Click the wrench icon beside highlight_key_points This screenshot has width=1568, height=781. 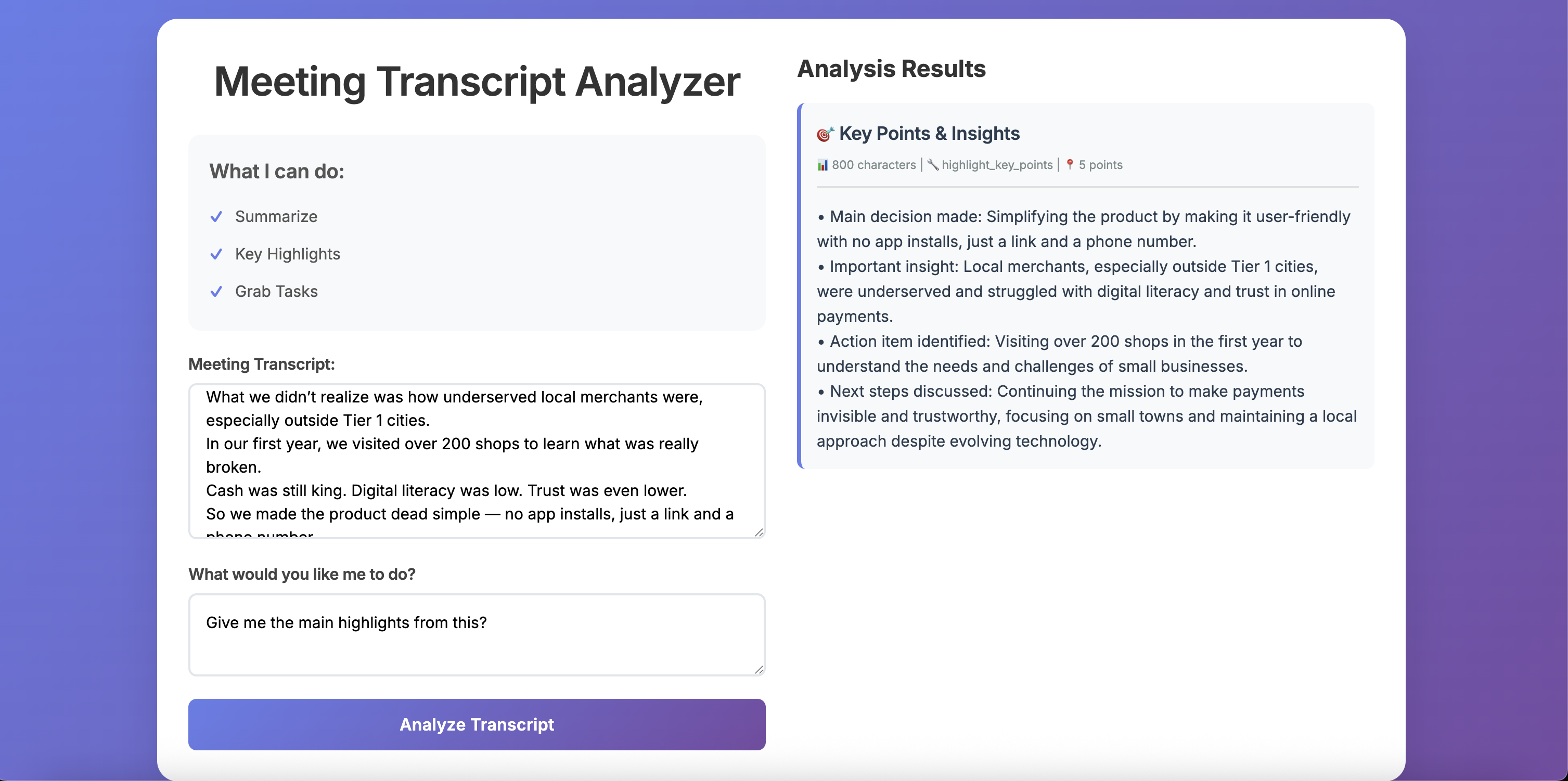click(932, 165)
